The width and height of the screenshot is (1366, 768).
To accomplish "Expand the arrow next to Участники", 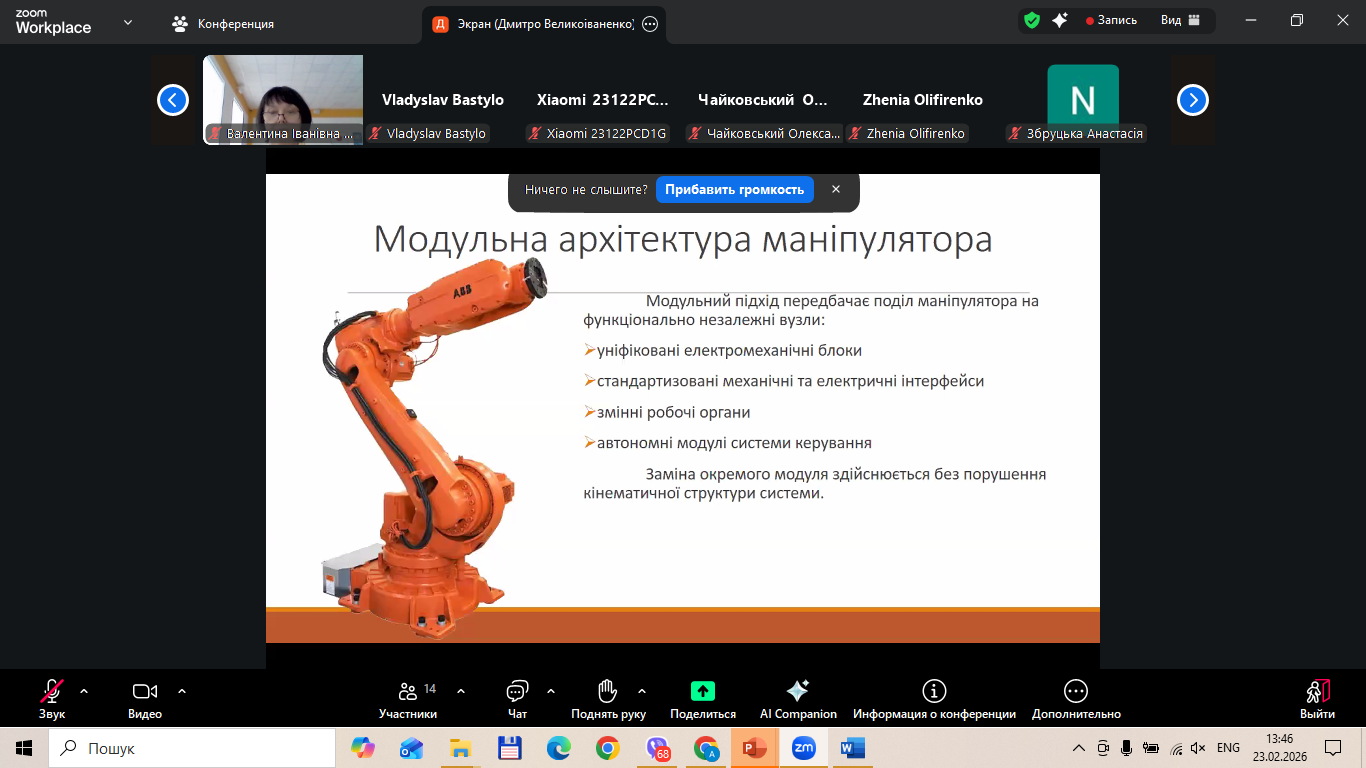I will (461, 691).
